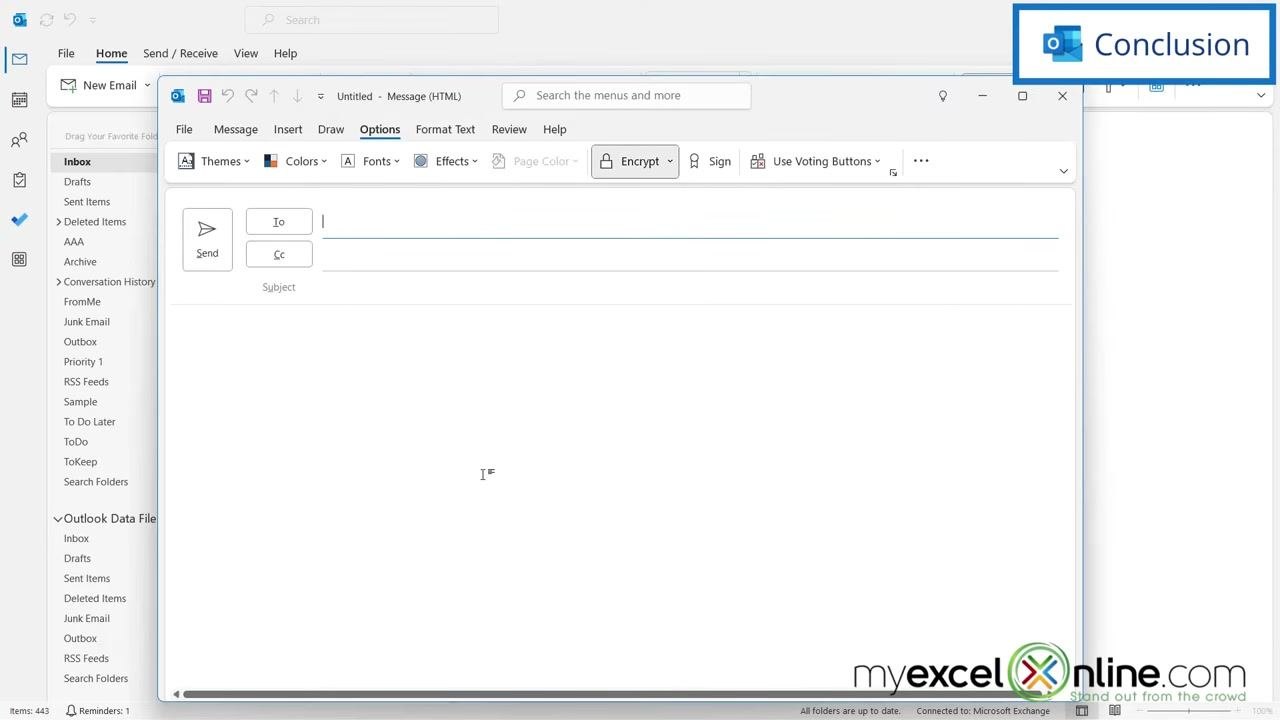This screenshot has width=1280, height=720.
Task: Select the AAA folder
Action: 74,242
